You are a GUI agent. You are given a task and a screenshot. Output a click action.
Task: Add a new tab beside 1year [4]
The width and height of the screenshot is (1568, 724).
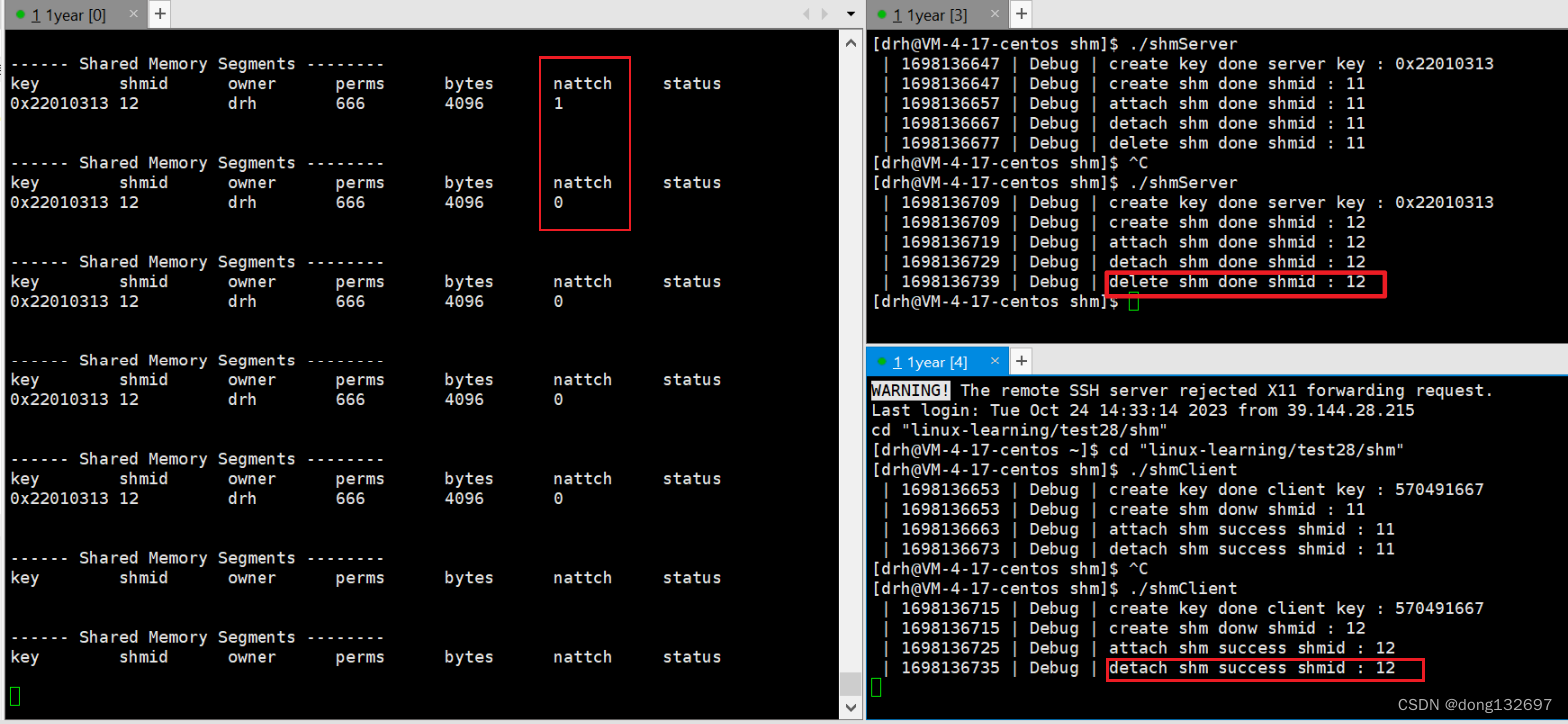click(x=1021, y=361)
